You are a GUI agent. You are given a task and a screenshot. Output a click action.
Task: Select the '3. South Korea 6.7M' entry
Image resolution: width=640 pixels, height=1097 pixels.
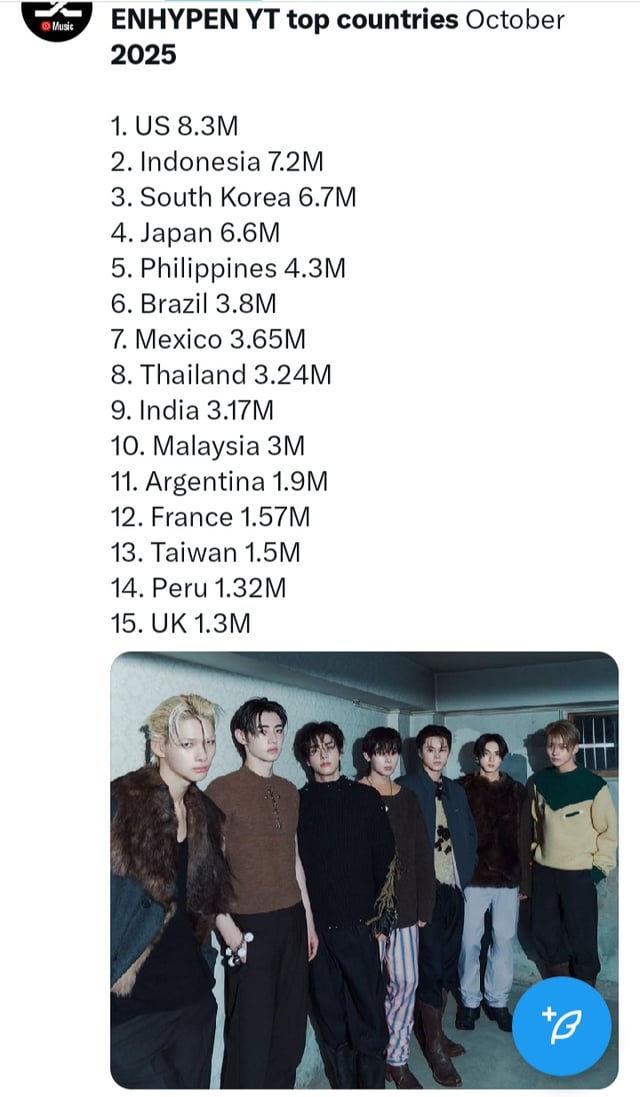point(233,198)
